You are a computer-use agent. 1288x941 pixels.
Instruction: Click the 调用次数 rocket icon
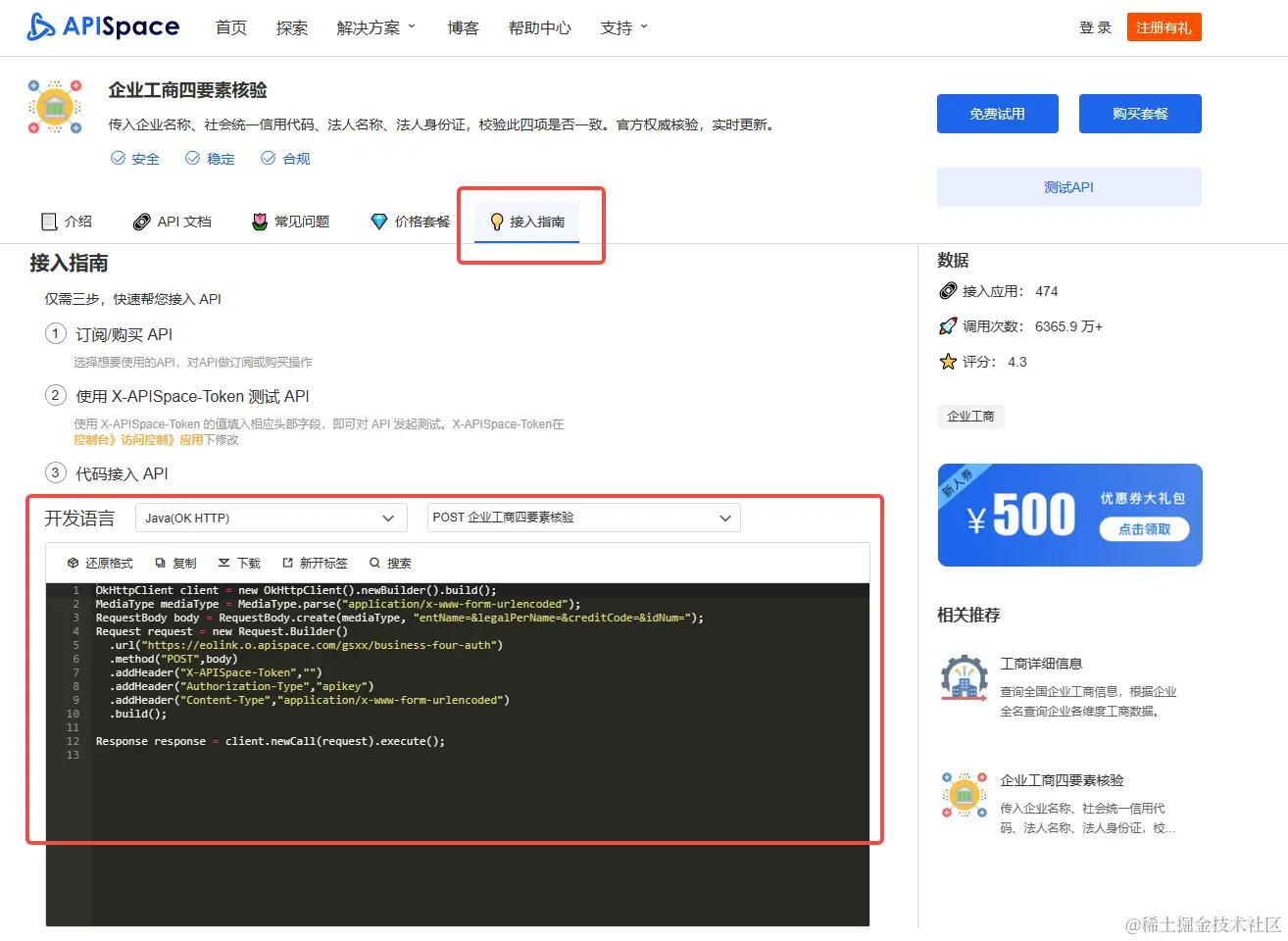pyautogui.click(x=948, y=326)
